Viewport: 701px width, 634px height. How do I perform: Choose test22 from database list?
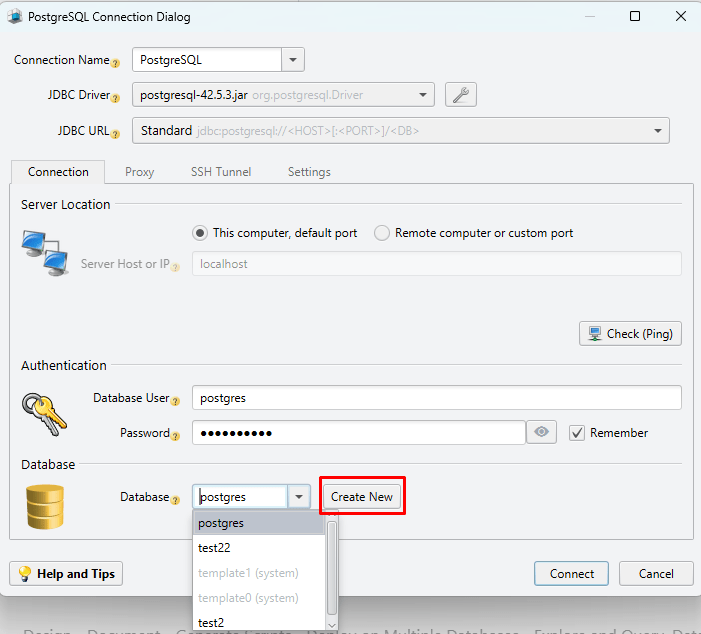coord(259,548)
